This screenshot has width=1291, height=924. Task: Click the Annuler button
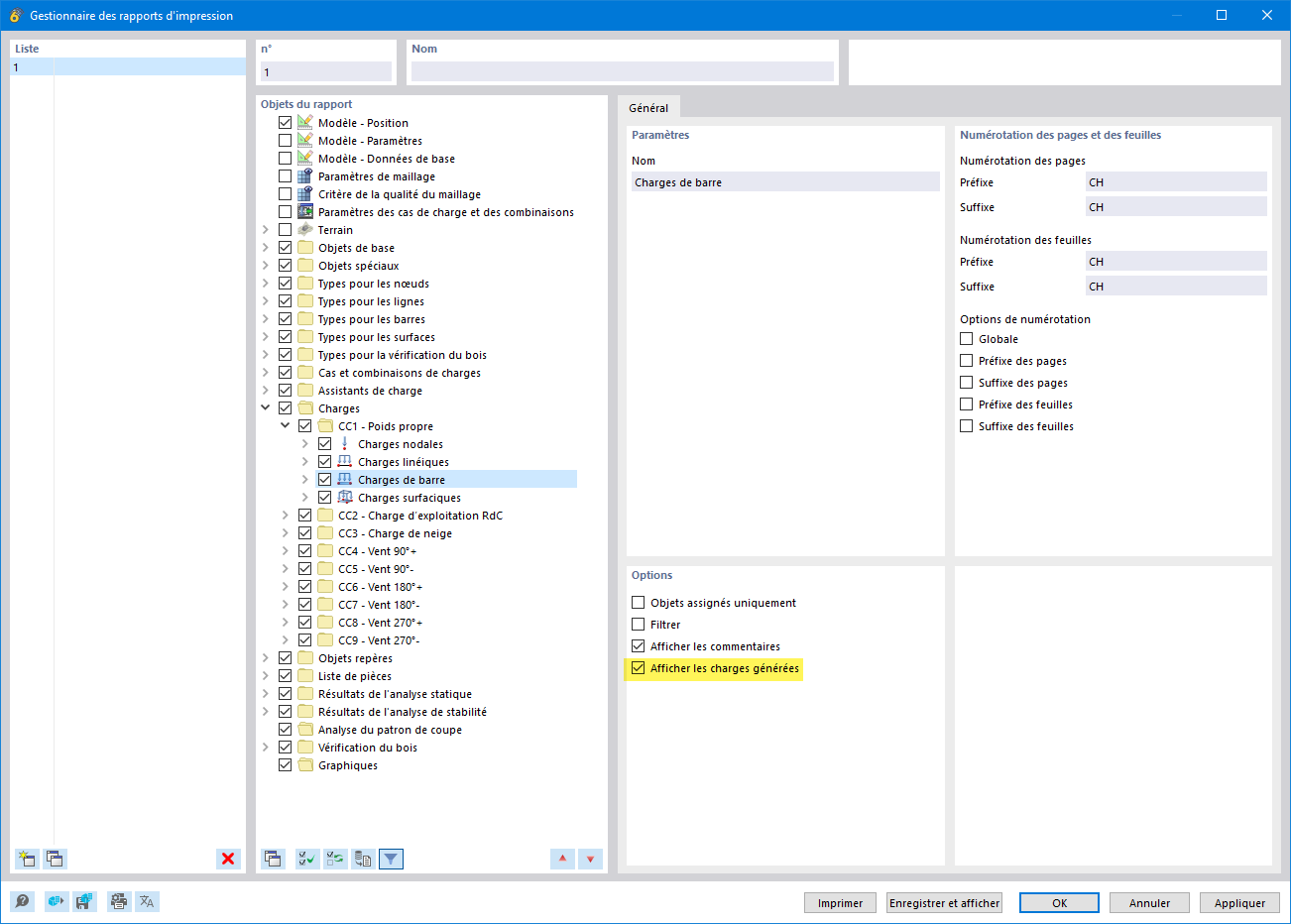click(1150, 903)
